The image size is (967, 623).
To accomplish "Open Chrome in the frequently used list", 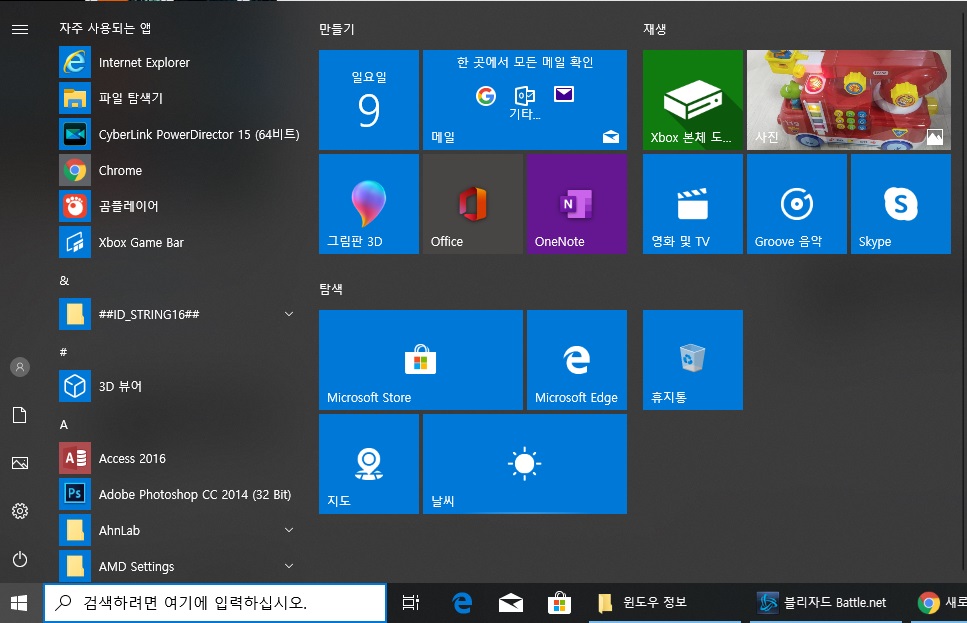I will point(179,170).
